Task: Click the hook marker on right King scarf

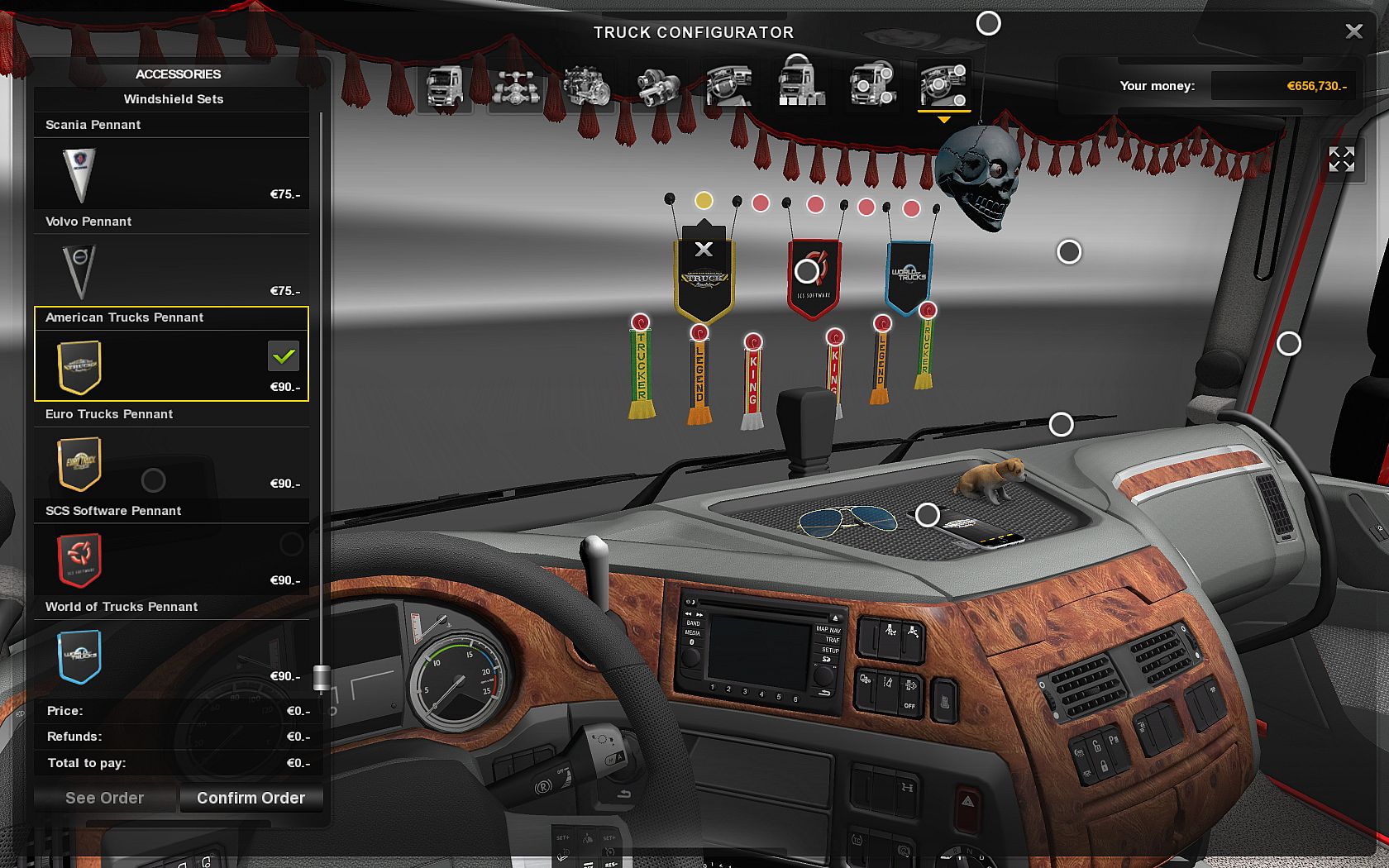Action: pos(835,336)
